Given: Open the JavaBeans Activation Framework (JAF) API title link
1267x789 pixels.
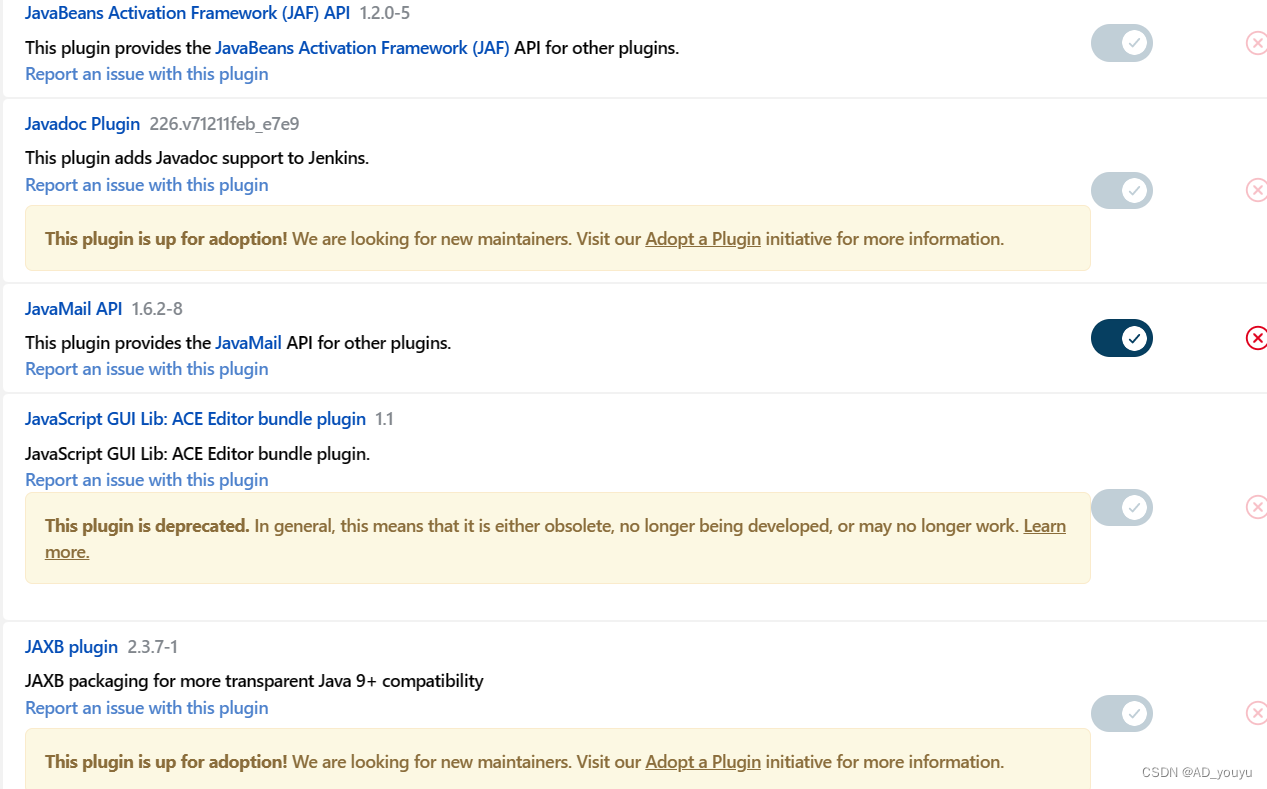Looking at the screenshot, I should [187, 13].
